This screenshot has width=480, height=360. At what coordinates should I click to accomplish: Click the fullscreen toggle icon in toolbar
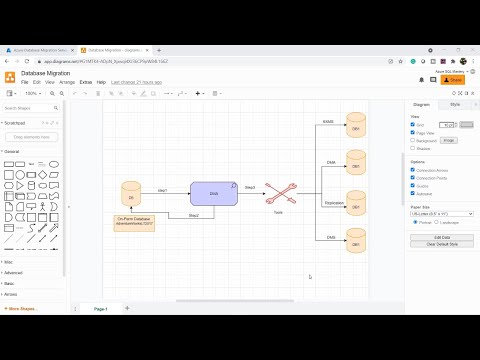tap(460, 93)
